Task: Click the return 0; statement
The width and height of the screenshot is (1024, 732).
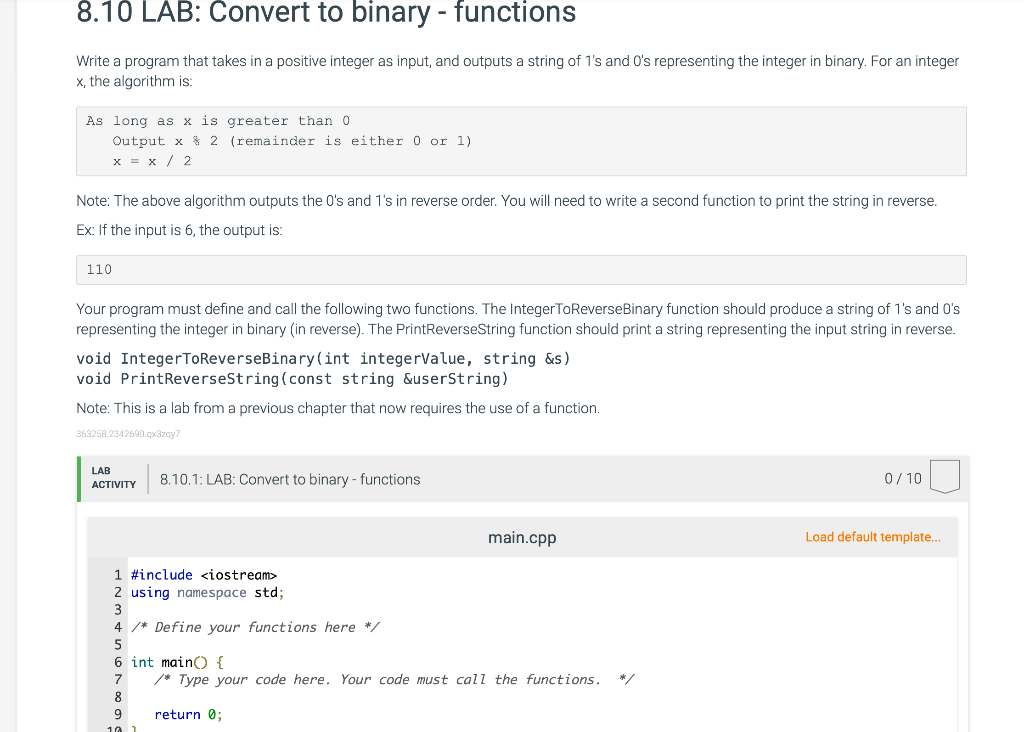Action: click(188, 715)
